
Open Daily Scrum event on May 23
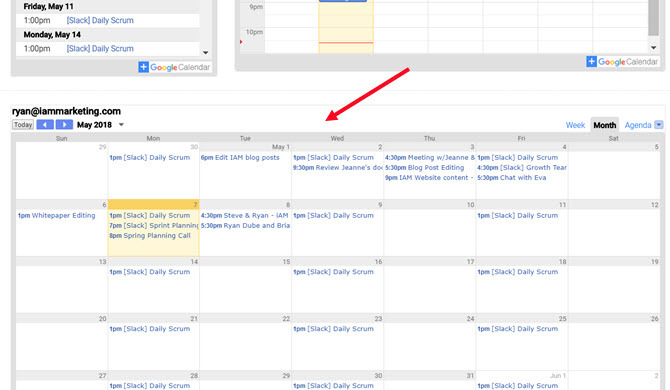[x=333, y=329]
